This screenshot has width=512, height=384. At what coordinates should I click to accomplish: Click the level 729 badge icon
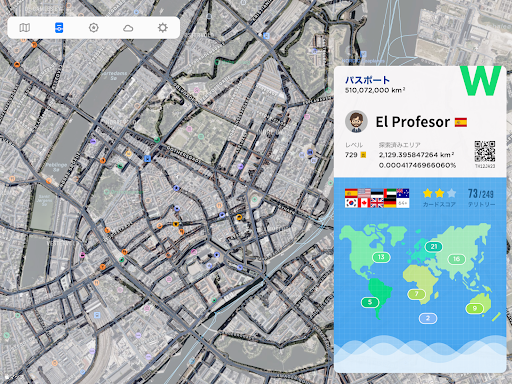(x=363, y=155)
